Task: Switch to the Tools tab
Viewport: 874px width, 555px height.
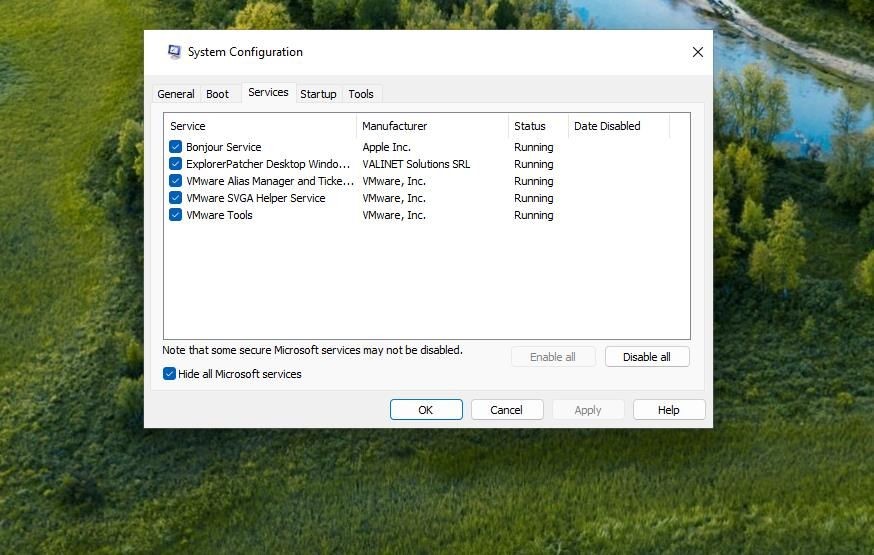Action: pos(361,94)
